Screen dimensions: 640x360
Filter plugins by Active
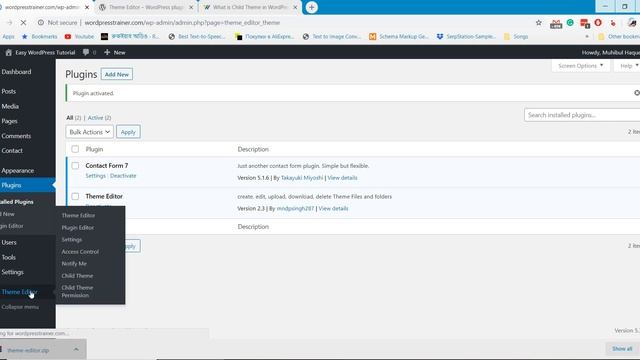tap(96, 118)
